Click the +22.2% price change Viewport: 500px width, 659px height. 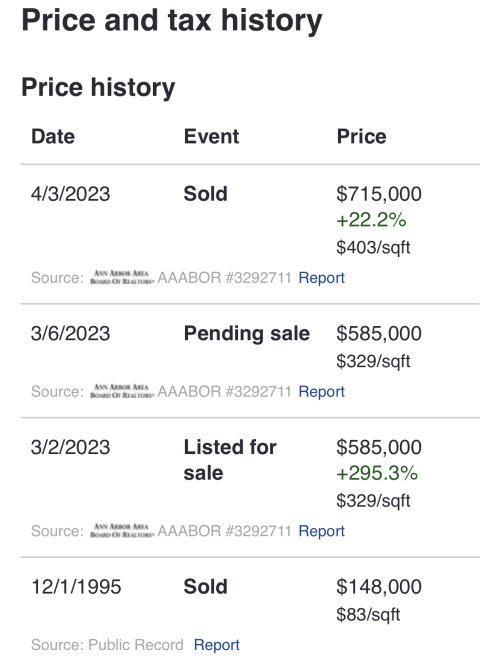click(371, 220)
